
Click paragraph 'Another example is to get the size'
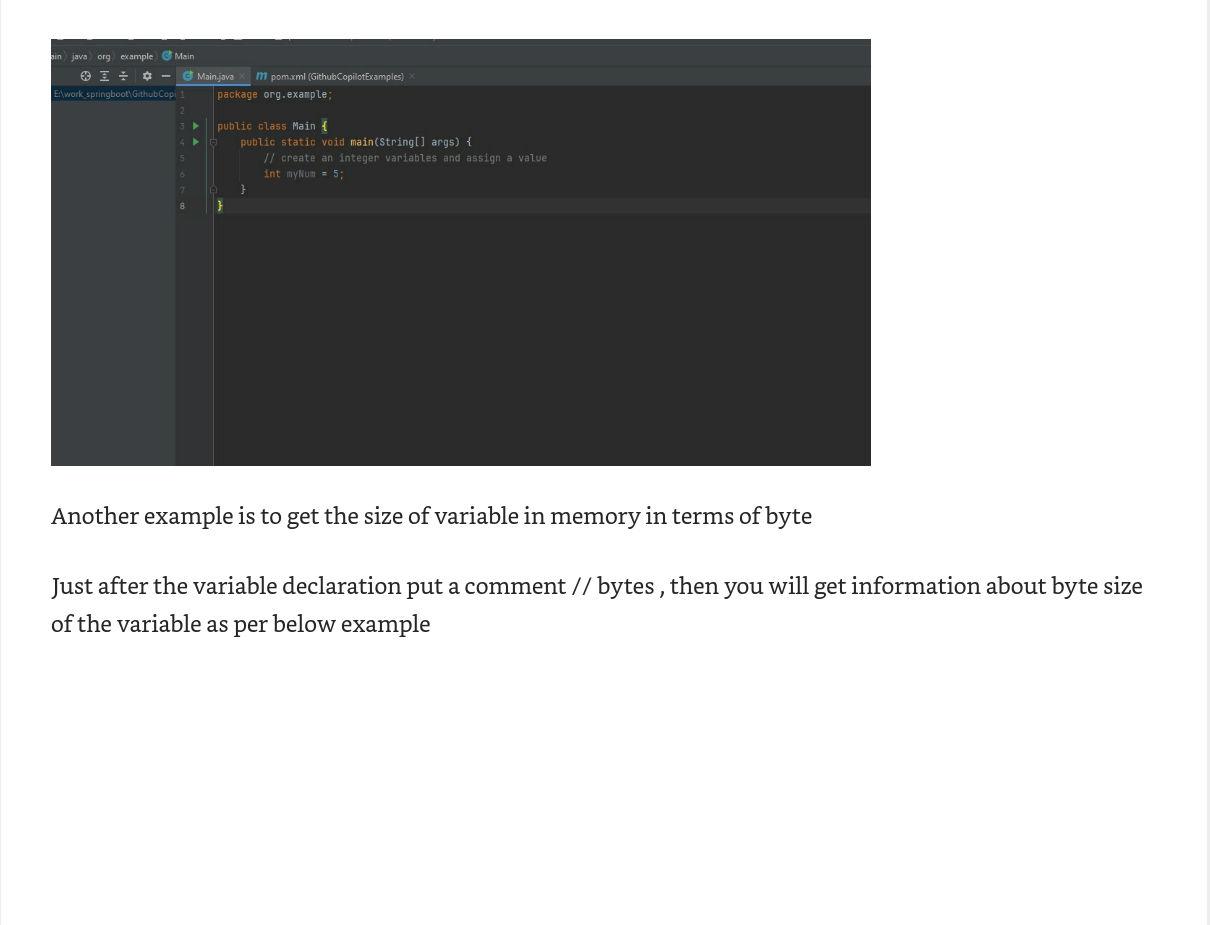tap(431, 516)
